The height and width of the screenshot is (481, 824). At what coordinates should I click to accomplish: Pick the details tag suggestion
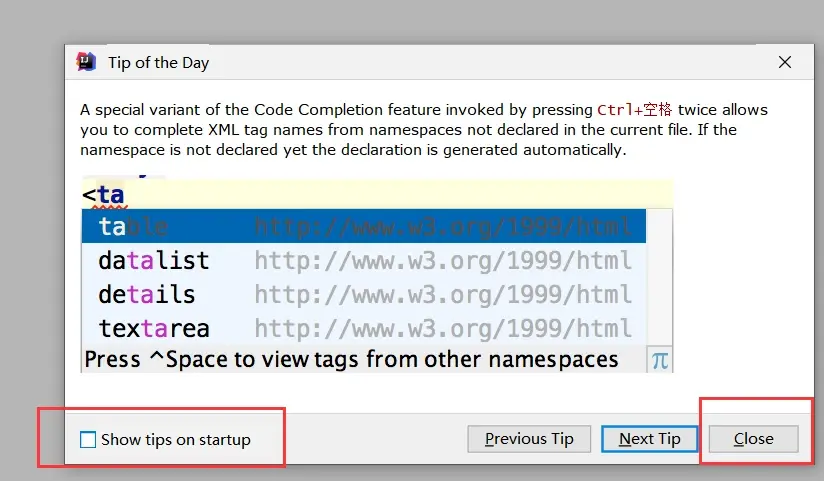point(364,294)
